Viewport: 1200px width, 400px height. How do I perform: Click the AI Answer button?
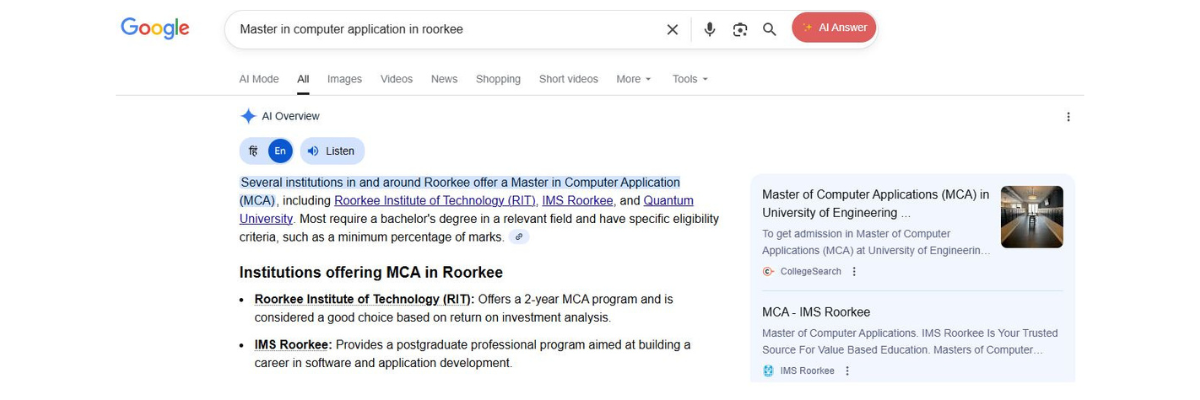834,28
